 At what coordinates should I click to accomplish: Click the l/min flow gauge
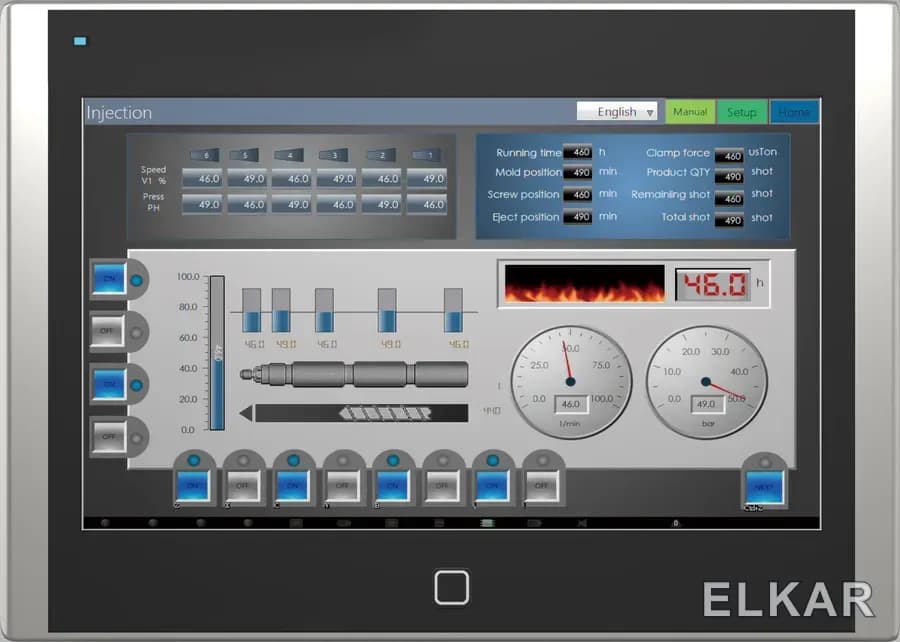[571, 382]
